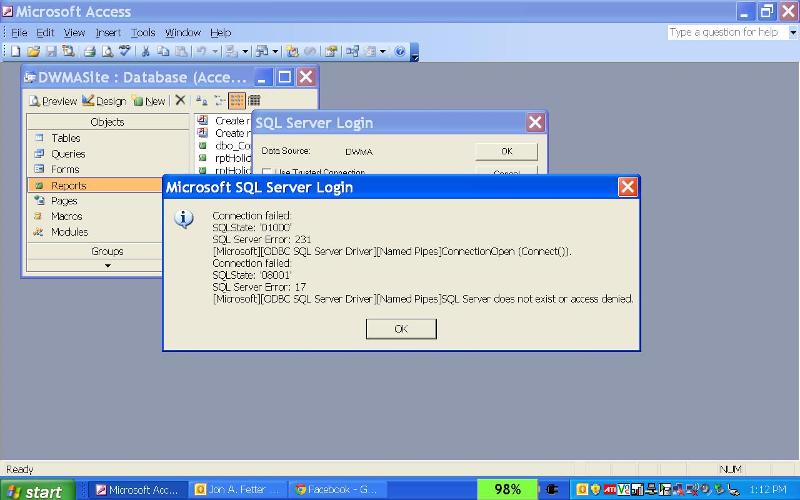Click the Microsoft Script Editor icon
800x500 pixels.
point(310,51)
